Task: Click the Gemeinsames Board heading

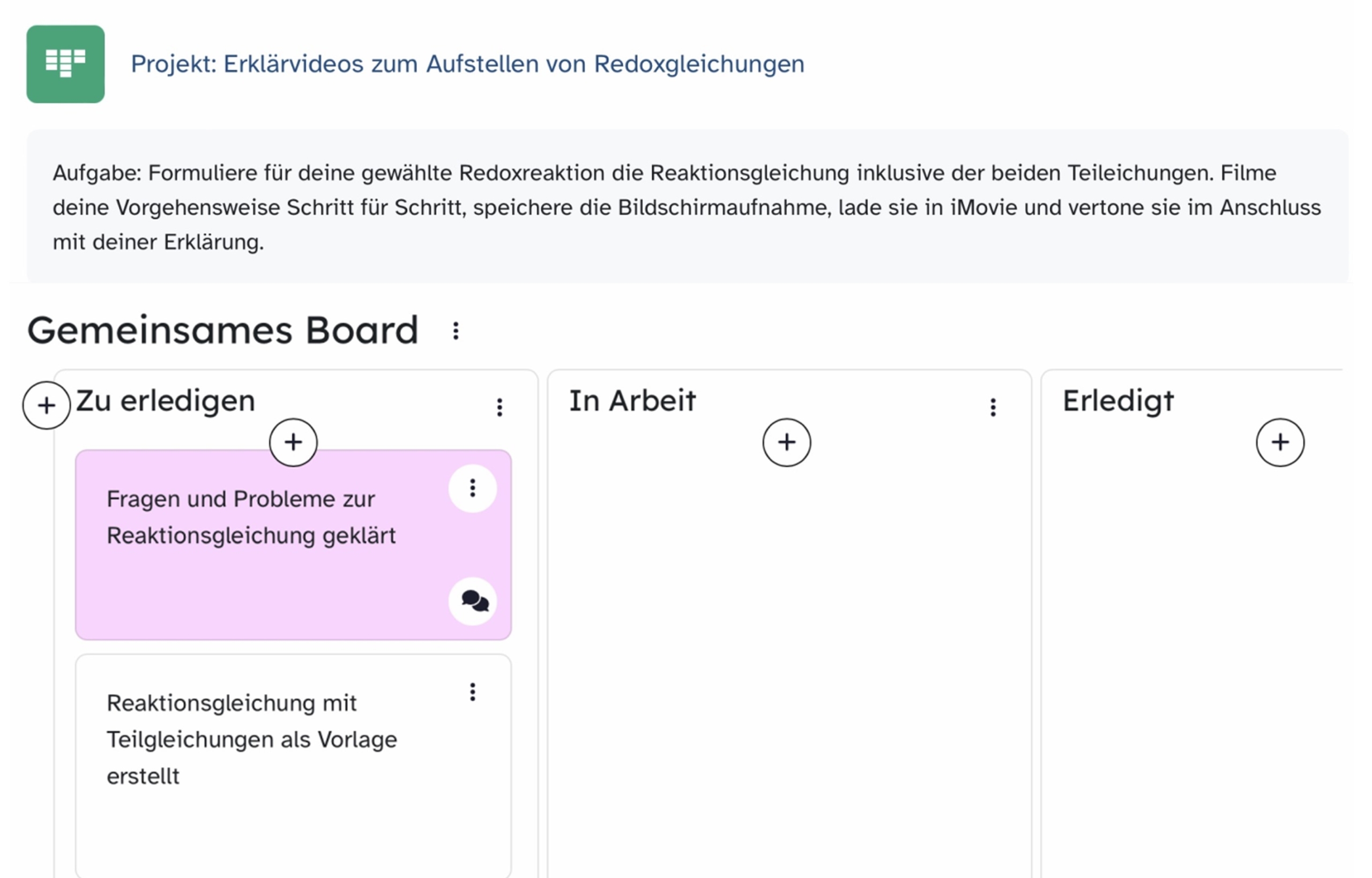Action: click(x=222, y=331)
